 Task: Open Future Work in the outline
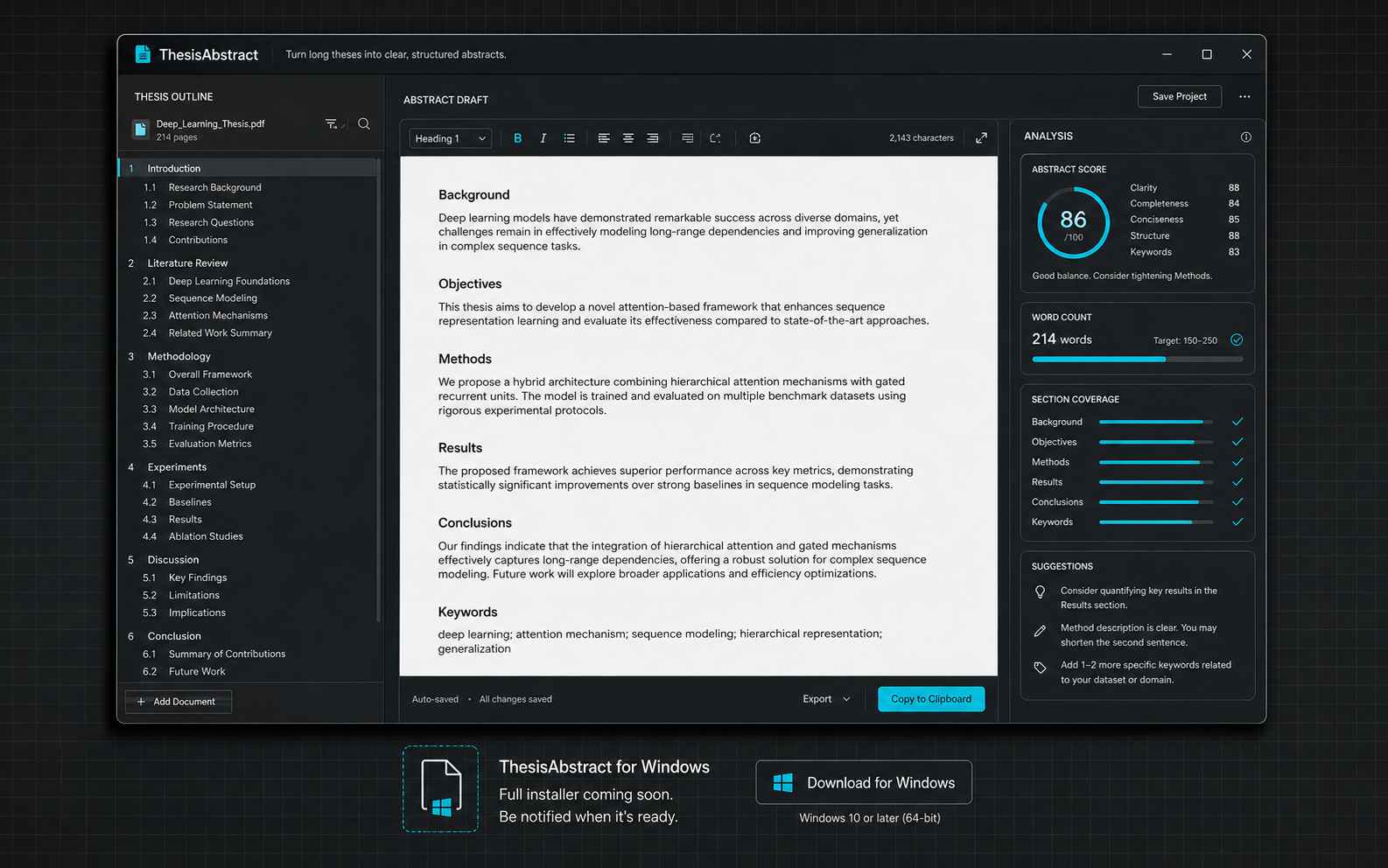tap(197, 672)
